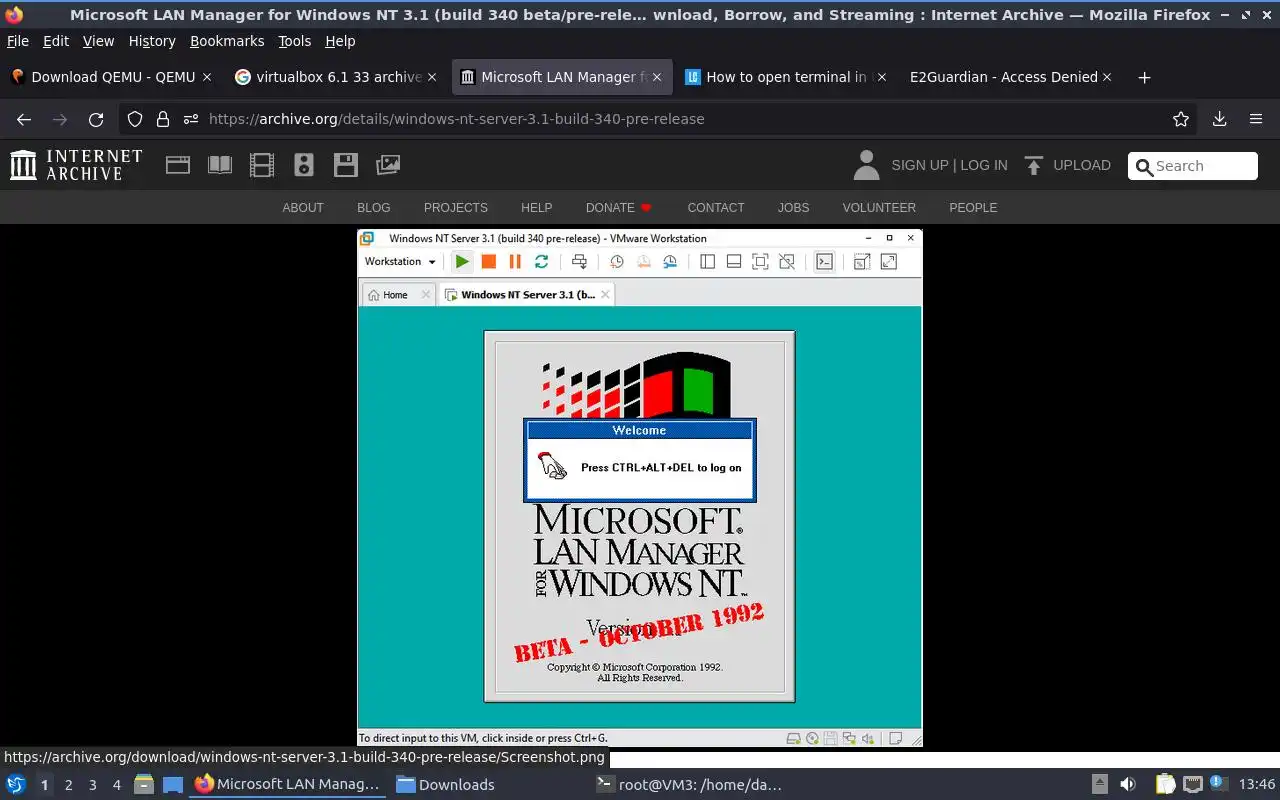Viewport: 1280px width, 800px height.
Task: Open the JOBS link
Action: click(x=793, y=208)
